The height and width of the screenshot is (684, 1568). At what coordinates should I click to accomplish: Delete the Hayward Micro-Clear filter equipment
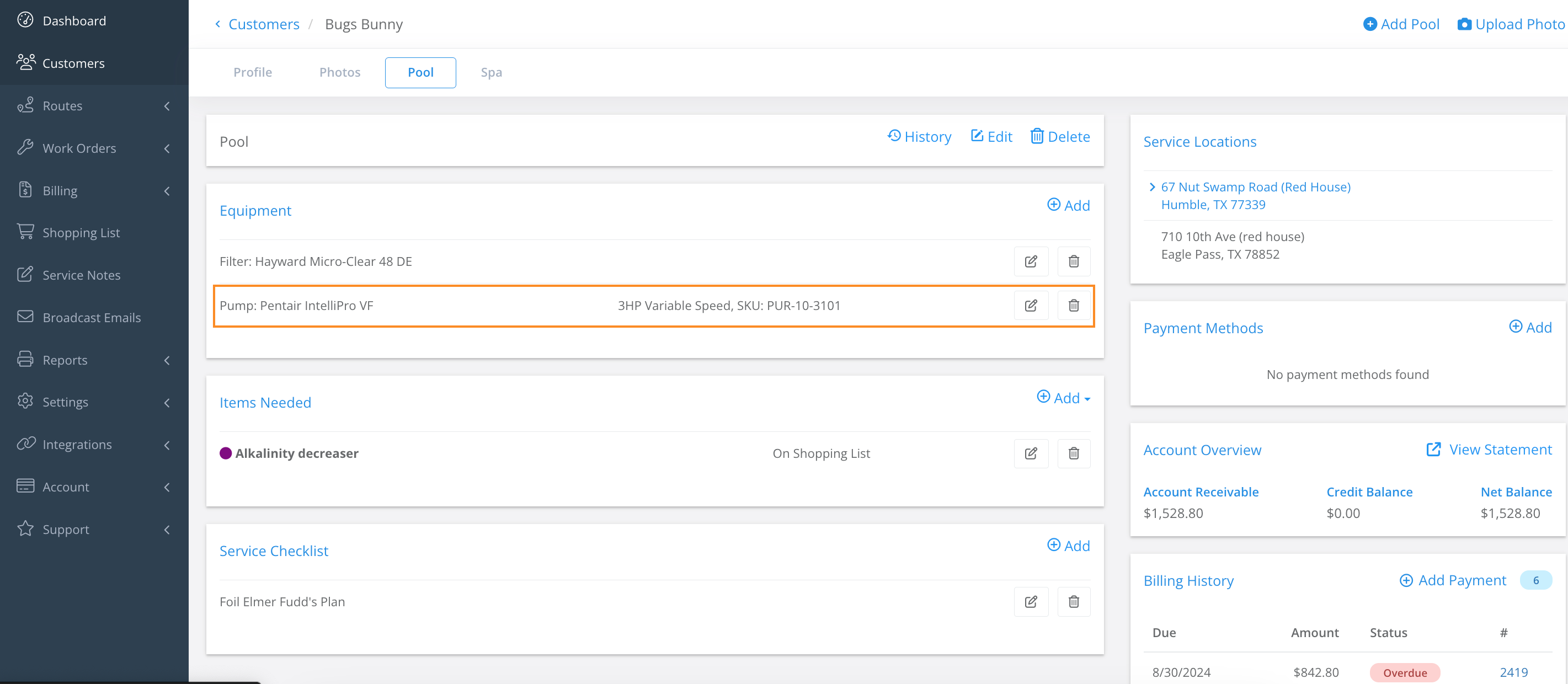click(1074, 261)
